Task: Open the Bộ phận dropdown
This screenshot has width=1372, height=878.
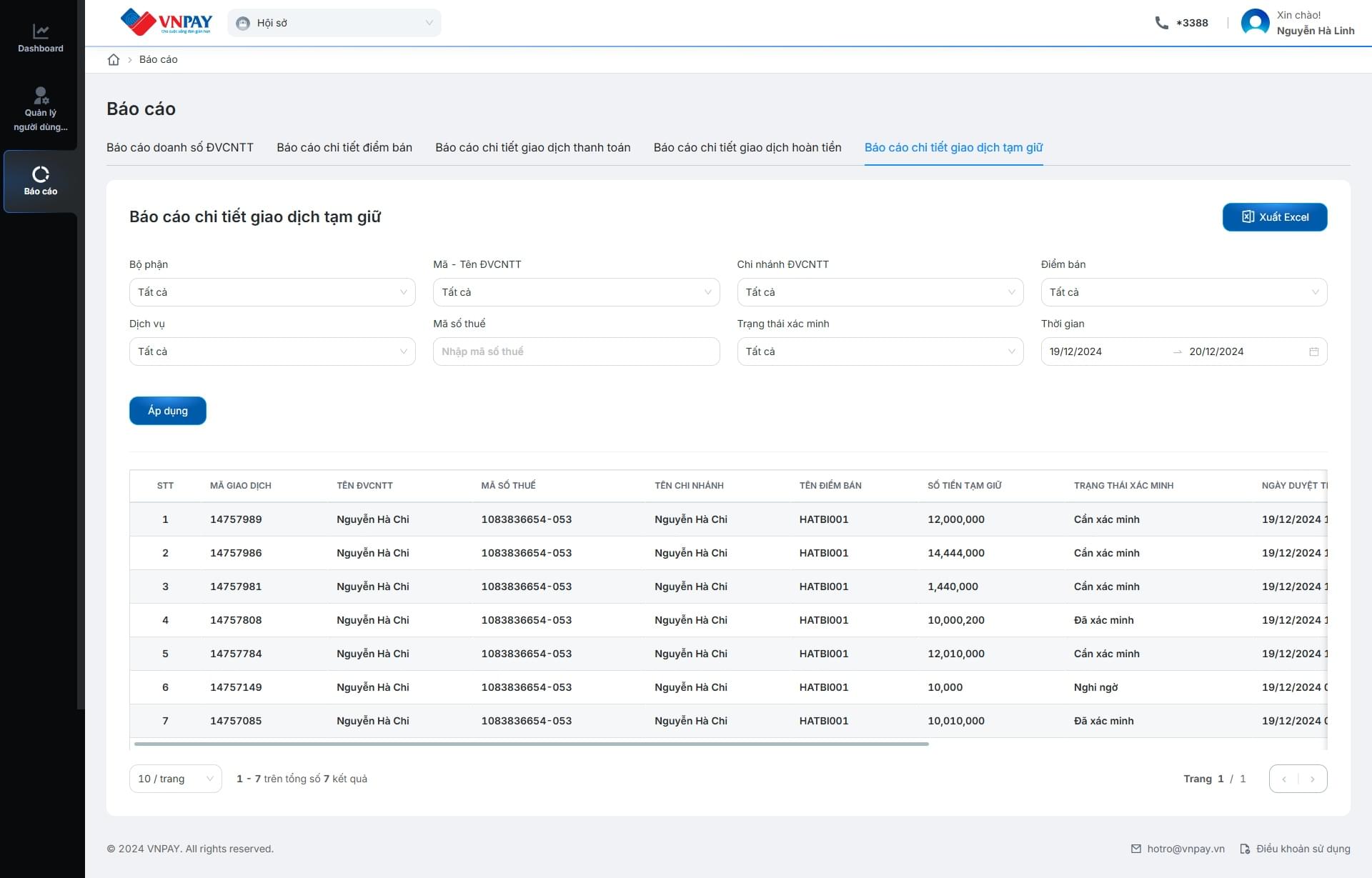Action: 272,292
